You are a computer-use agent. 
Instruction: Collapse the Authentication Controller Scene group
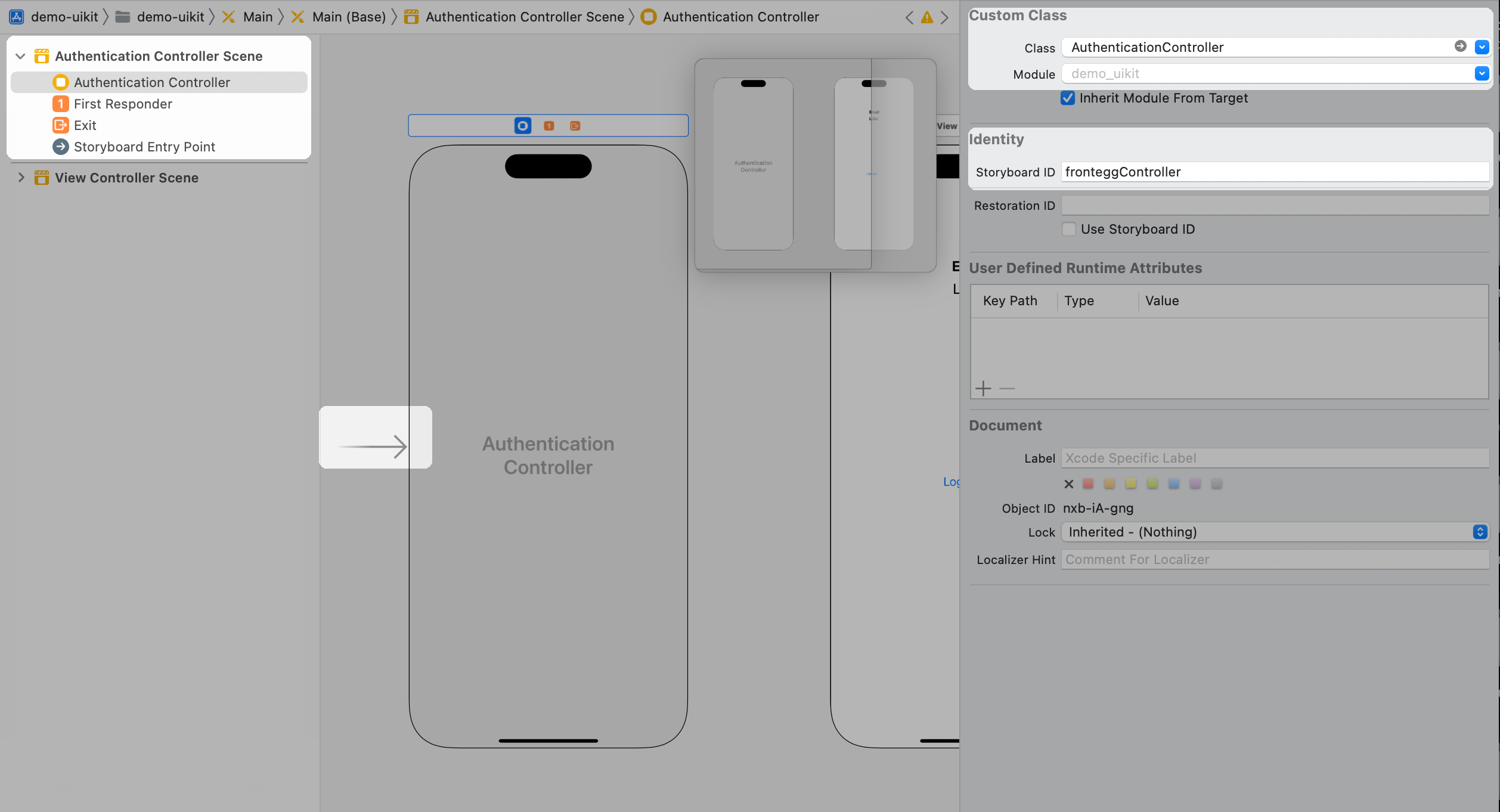tap(20, 56)
